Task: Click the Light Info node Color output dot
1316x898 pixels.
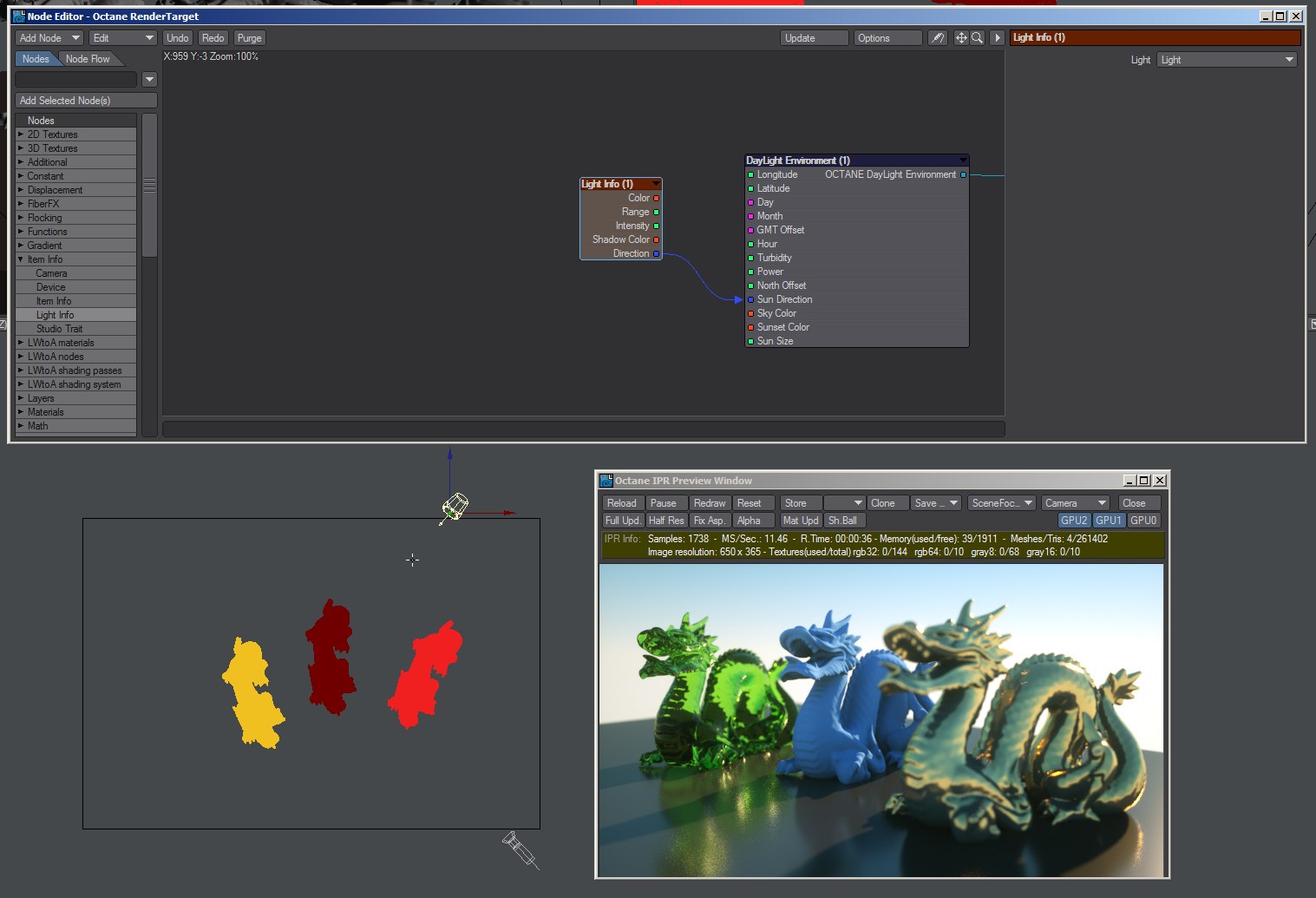Action: point(657,199)
